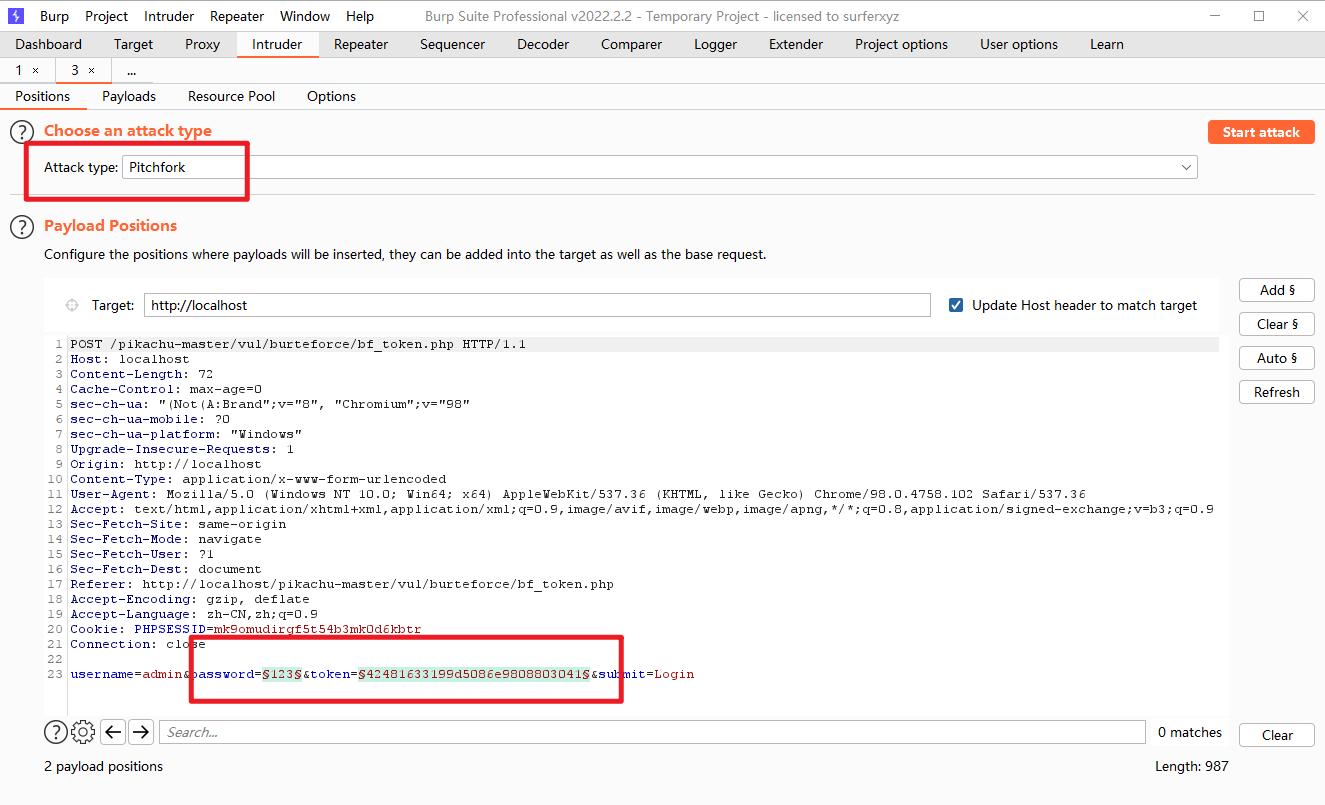Click the Add § button
Viewport: 1325px width, 805px height.
pyautogui.click(x=1276, y=290)
